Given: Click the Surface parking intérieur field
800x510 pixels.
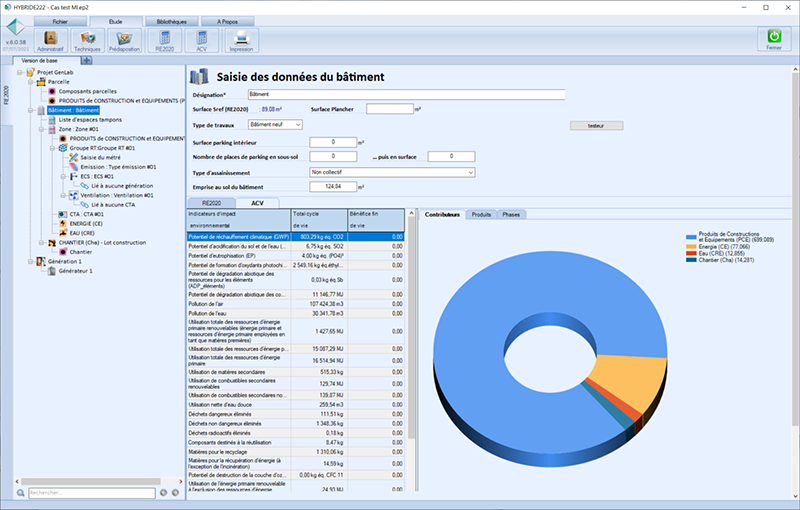Looking at the screenshot, I should tap(333, 142).
